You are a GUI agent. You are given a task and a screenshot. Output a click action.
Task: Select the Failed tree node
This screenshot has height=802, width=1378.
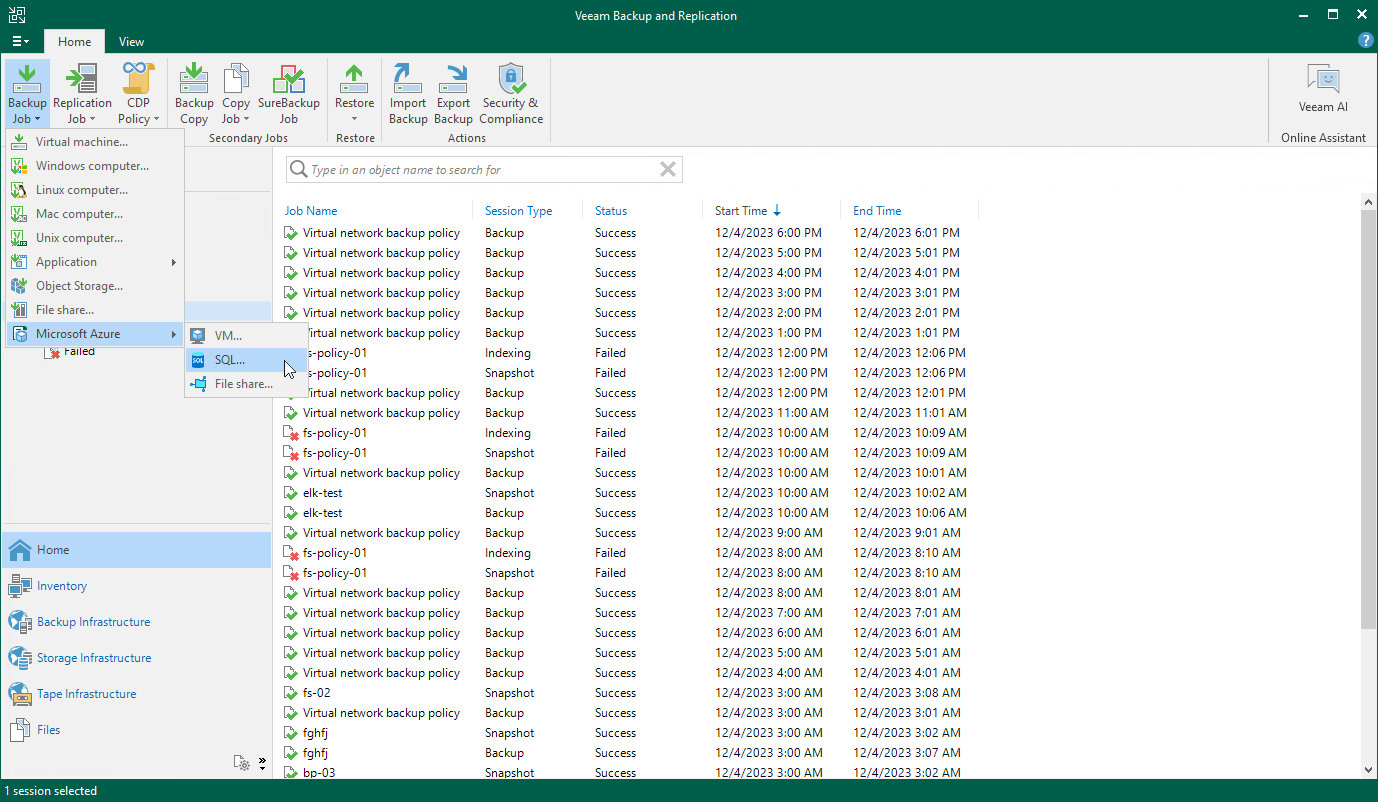coord(79,352)
